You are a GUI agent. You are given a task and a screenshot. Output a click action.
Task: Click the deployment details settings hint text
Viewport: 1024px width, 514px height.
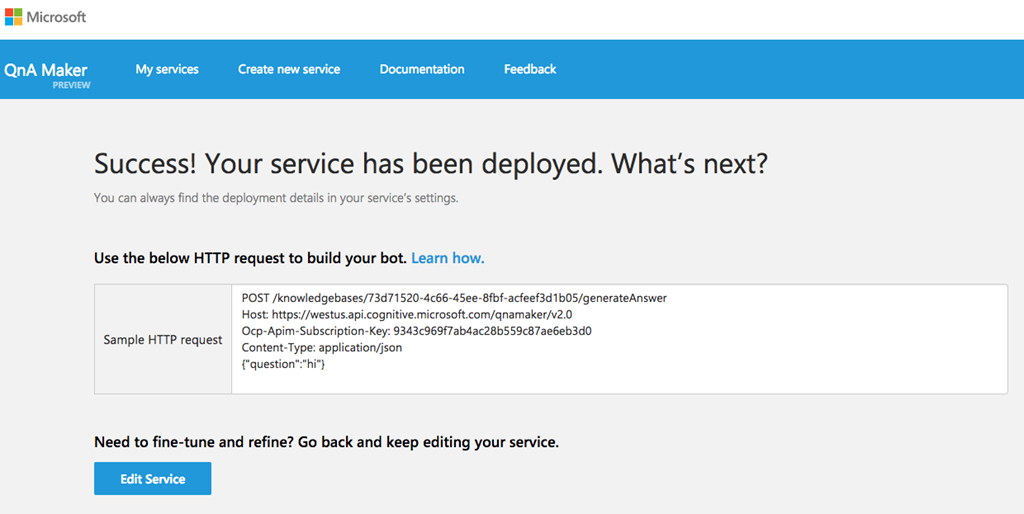click(276, 198)
